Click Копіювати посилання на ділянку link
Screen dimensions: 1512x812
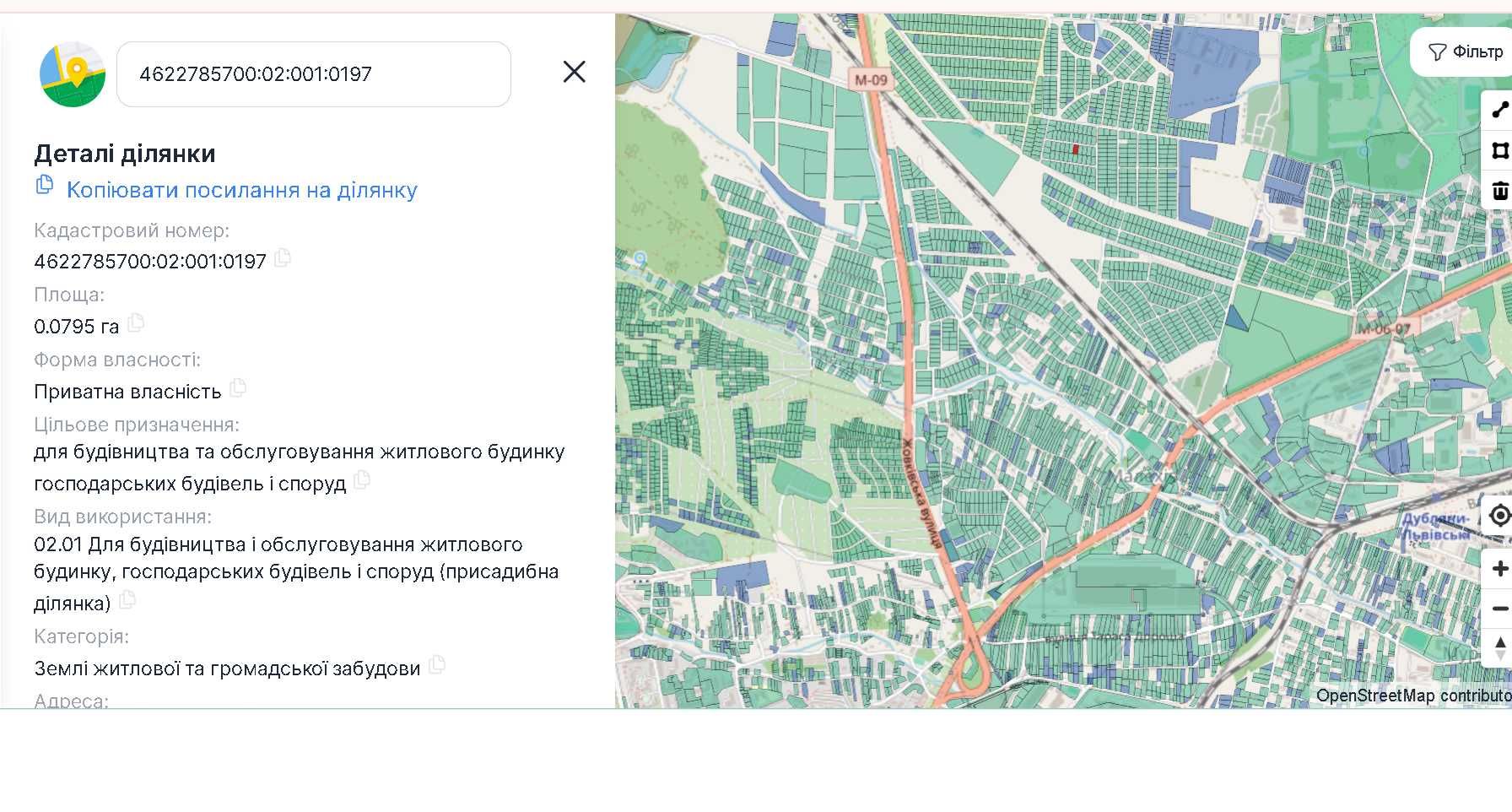(x=241, y=190)
